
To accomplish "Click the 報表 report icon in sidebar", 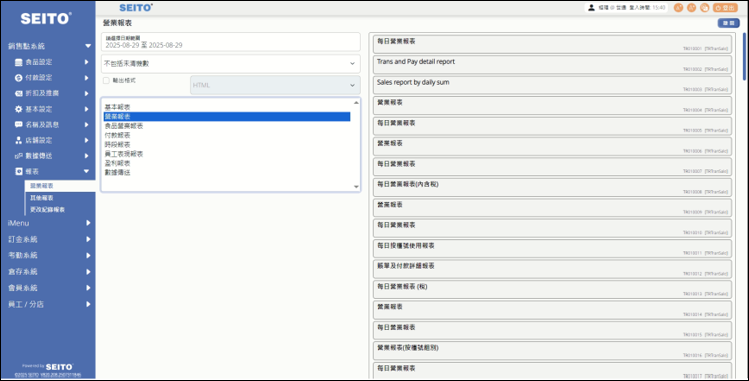I will click(x=18, y=171).
